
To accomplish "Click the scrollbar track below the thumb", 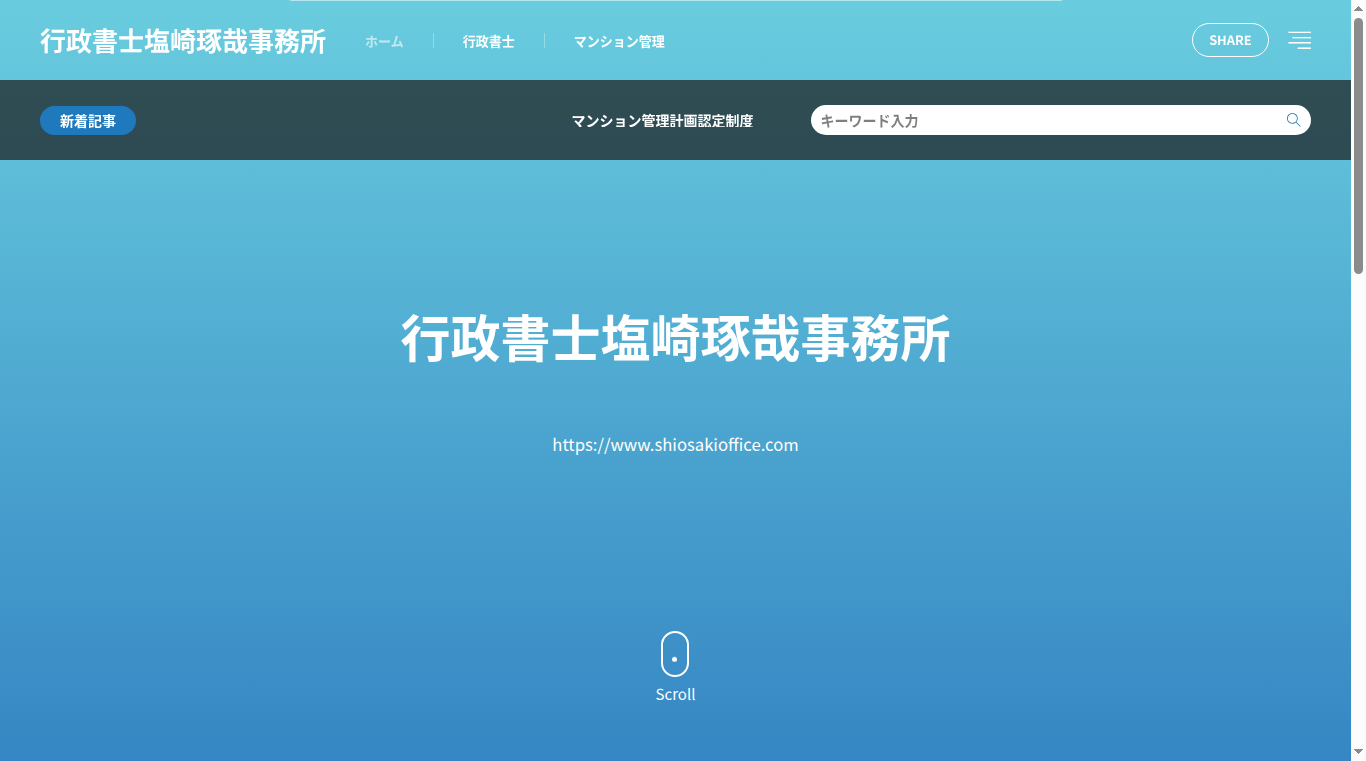I will [x=1358, y=500].
